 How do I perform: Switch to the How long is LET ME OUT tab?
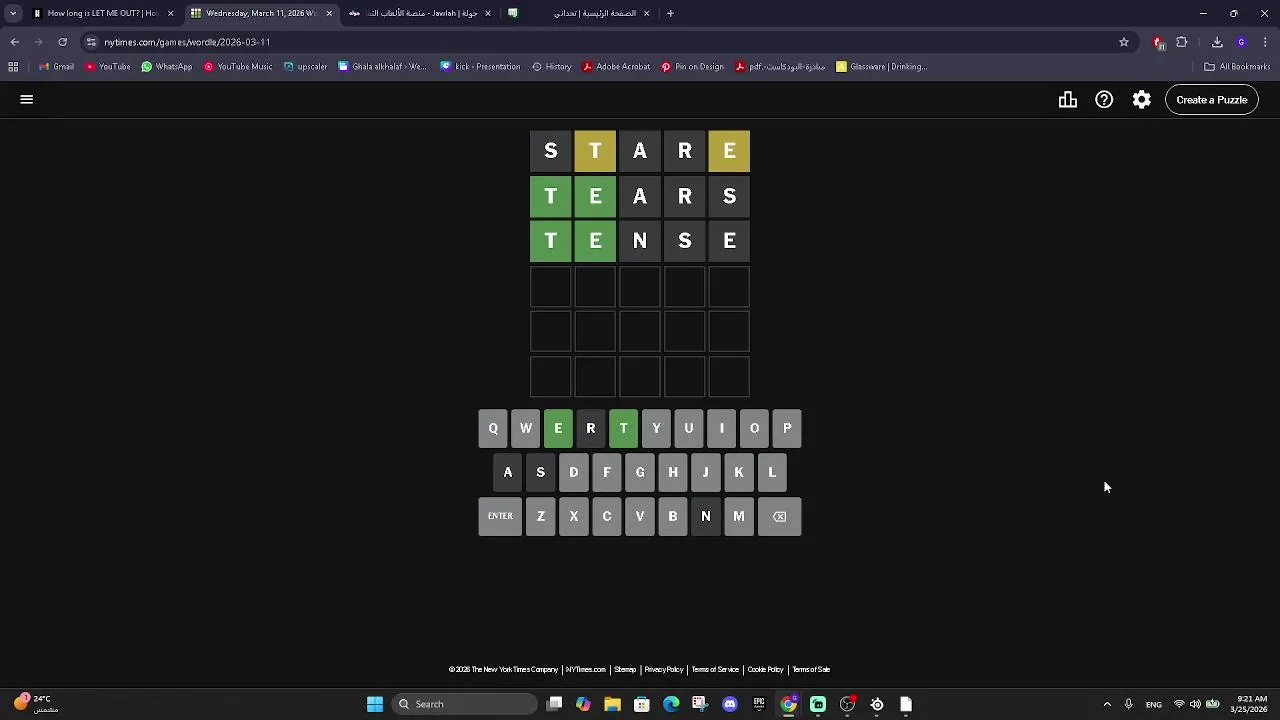pos(103,13)
